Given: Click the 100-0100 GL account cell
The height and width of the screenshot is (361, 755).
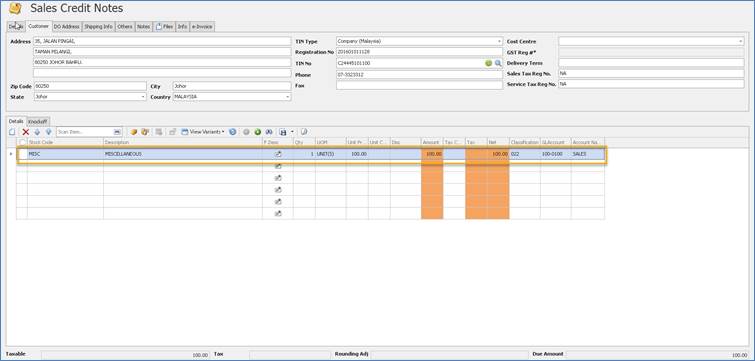Looking at the screenshot, I should click(x=556, y=154).
